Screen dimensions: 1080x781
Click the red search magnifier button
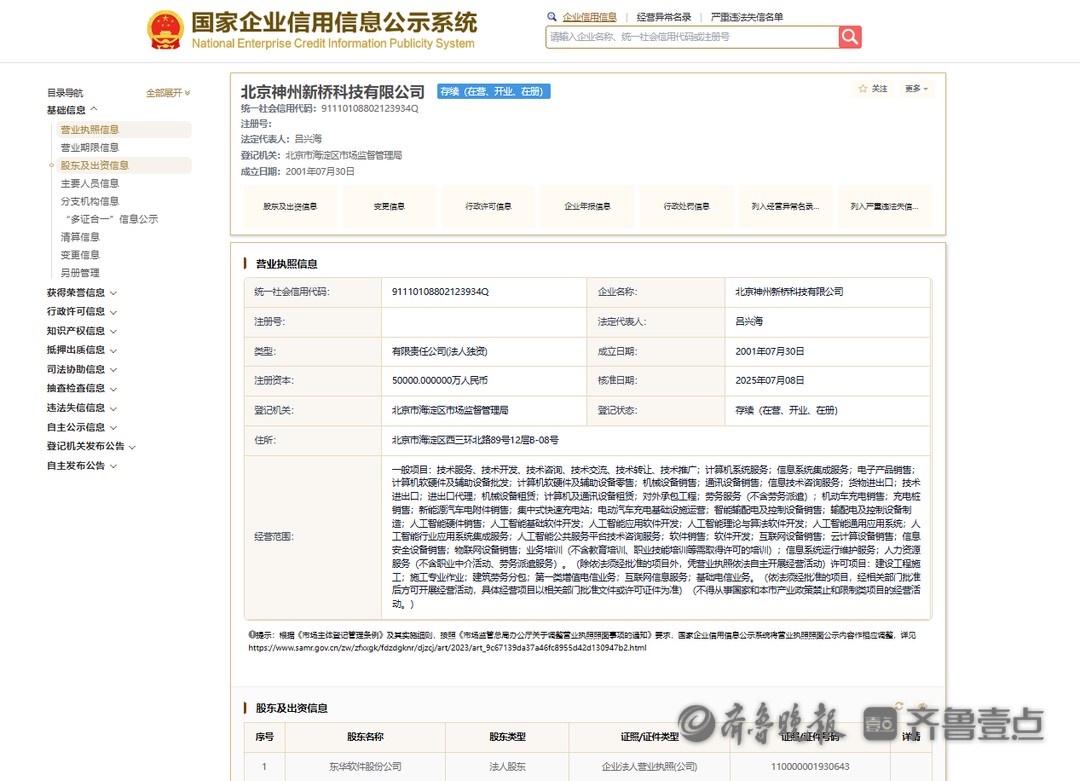(x=850, y=37)
